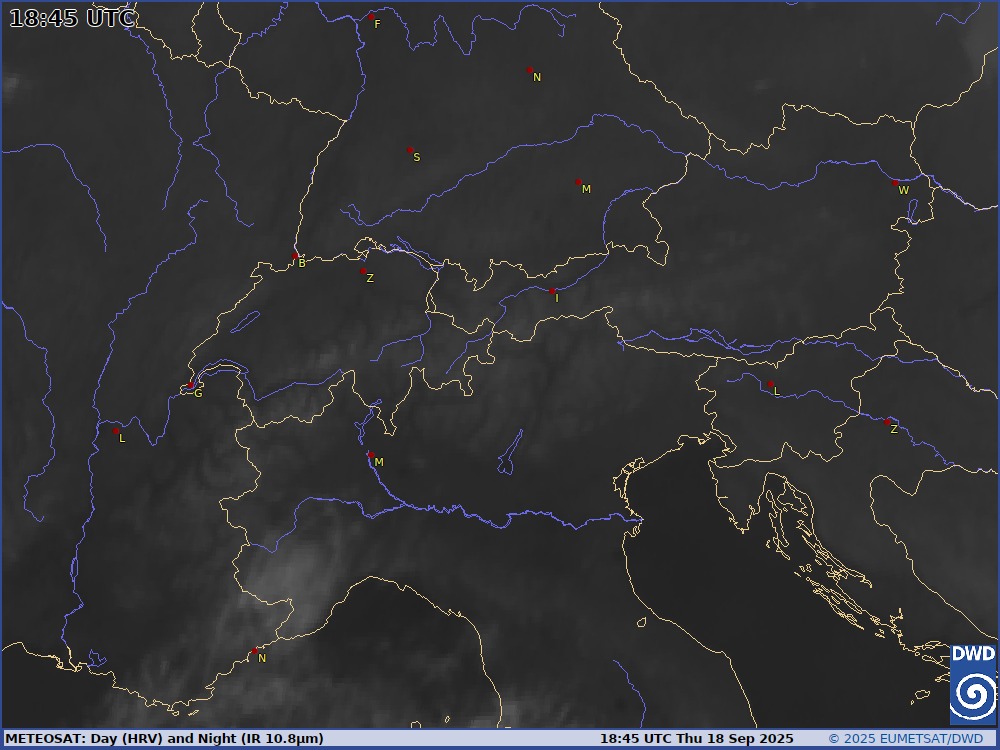Click the '18:45 UTC Thu 18 Sep 2025' date text
Image resolution: width=1000 pixels, height=750 pixels.
point(696,739)
